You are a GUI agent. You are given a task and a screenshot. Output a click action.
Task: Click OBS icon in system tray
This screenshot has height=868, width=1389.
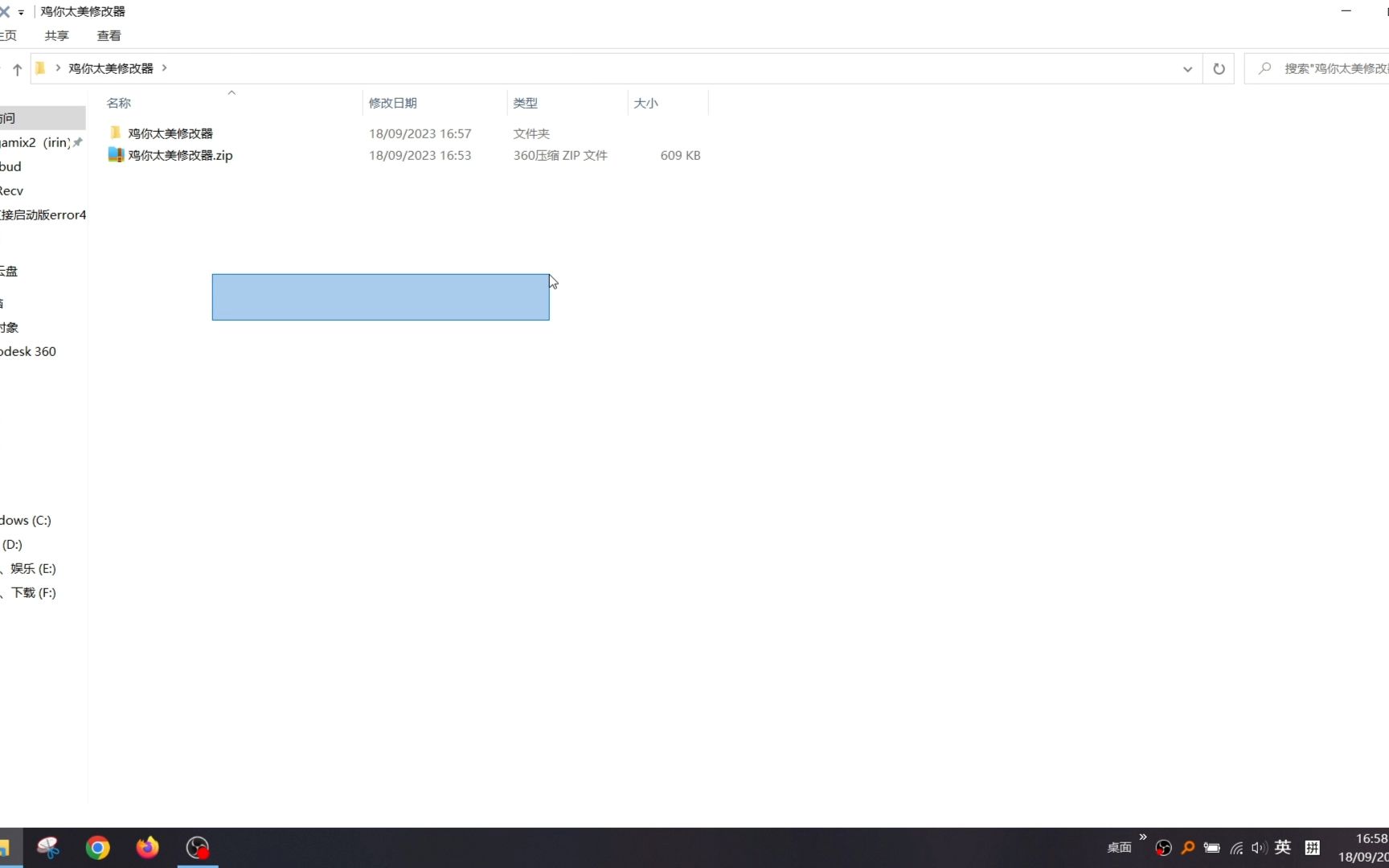1163,848
